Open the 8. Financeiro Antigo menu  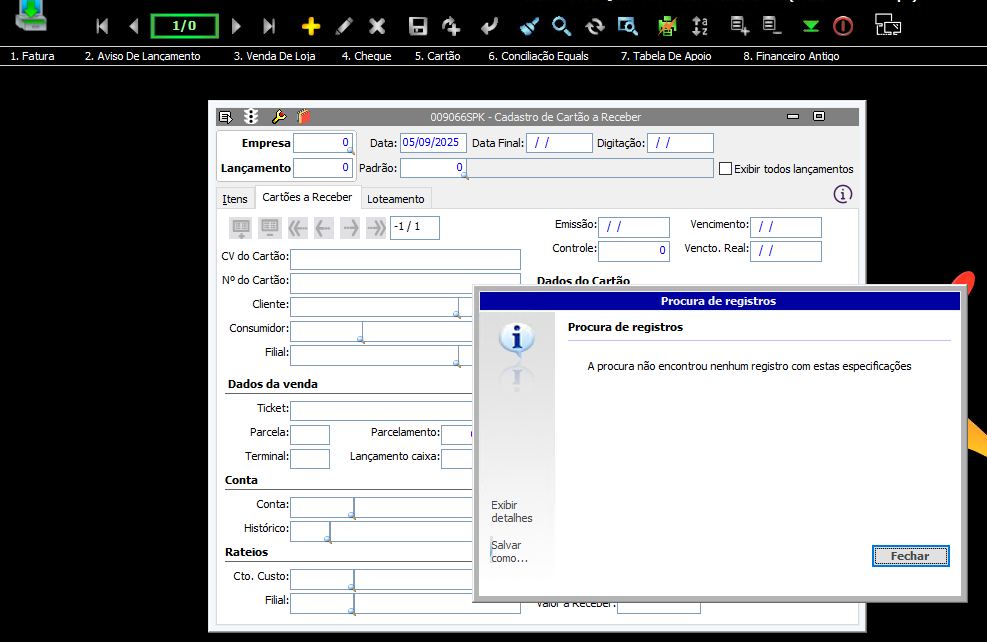click(x=791, y=56)
